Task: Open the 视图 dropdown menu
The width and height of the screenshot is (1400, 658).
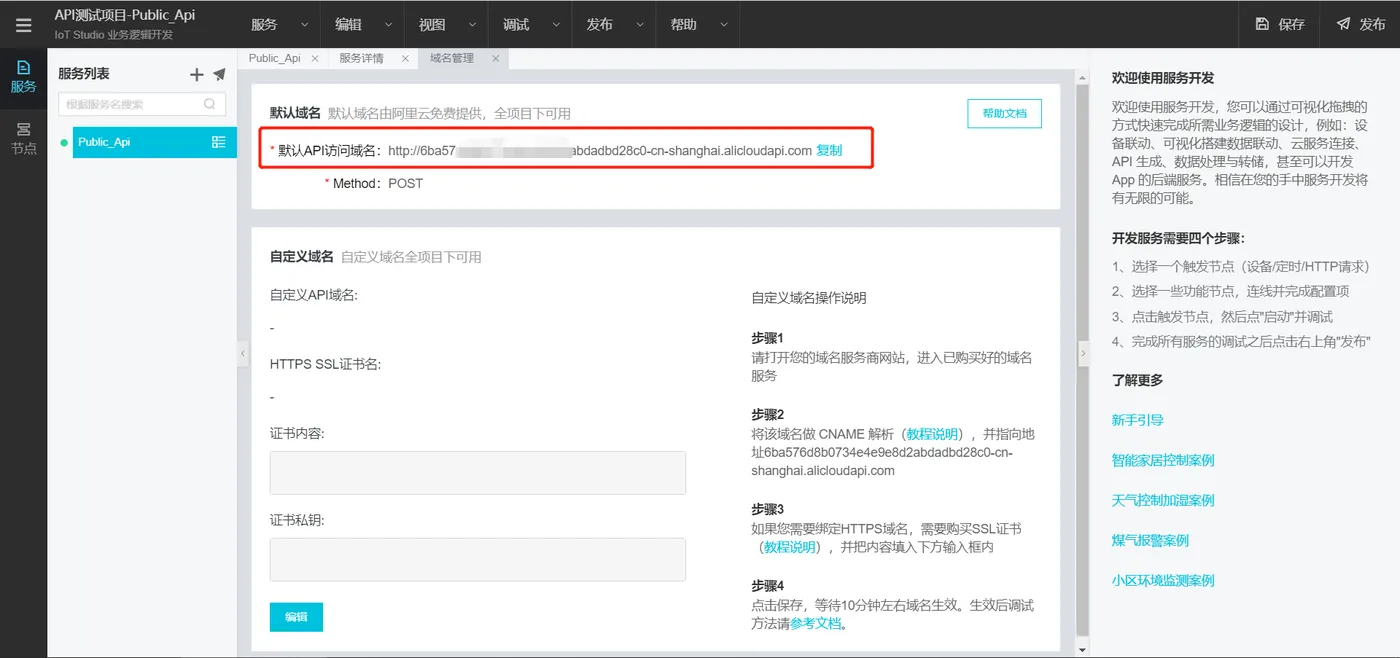Action: click(x=447, y=24)
